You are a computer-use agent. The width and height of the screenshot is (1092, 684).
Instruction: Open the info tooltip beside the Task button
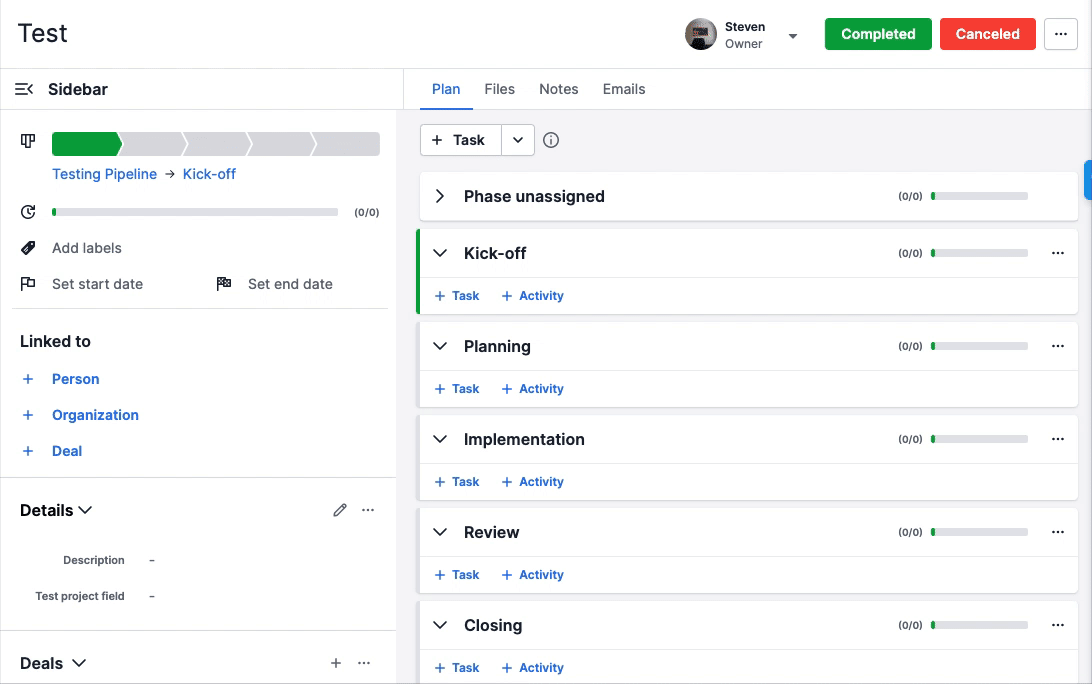coord(551,140)
